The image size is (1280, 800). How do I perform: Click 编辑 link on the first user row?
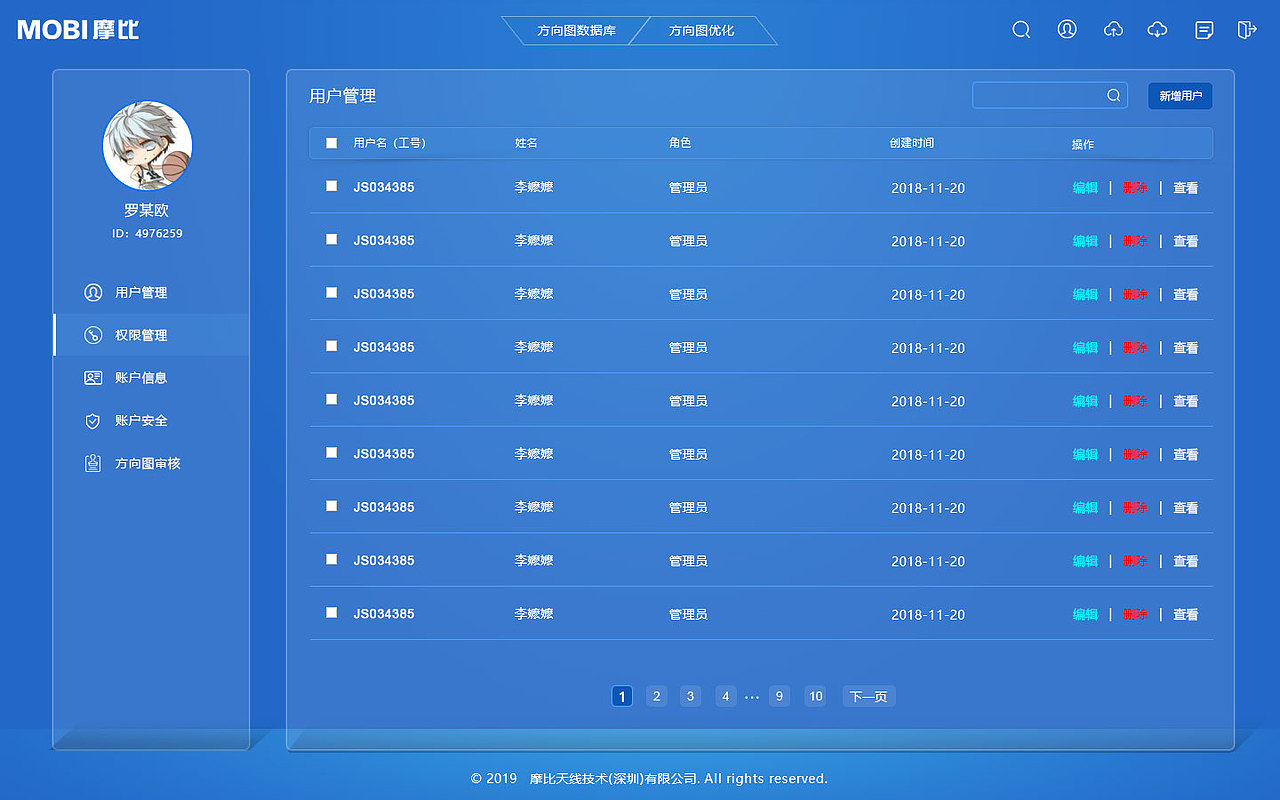pyautogui.click(x=1084, y=187)
